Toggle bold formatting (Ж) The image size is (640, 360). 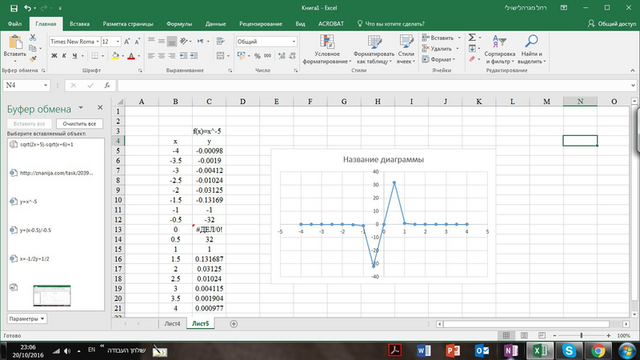[x=54, y=56]
